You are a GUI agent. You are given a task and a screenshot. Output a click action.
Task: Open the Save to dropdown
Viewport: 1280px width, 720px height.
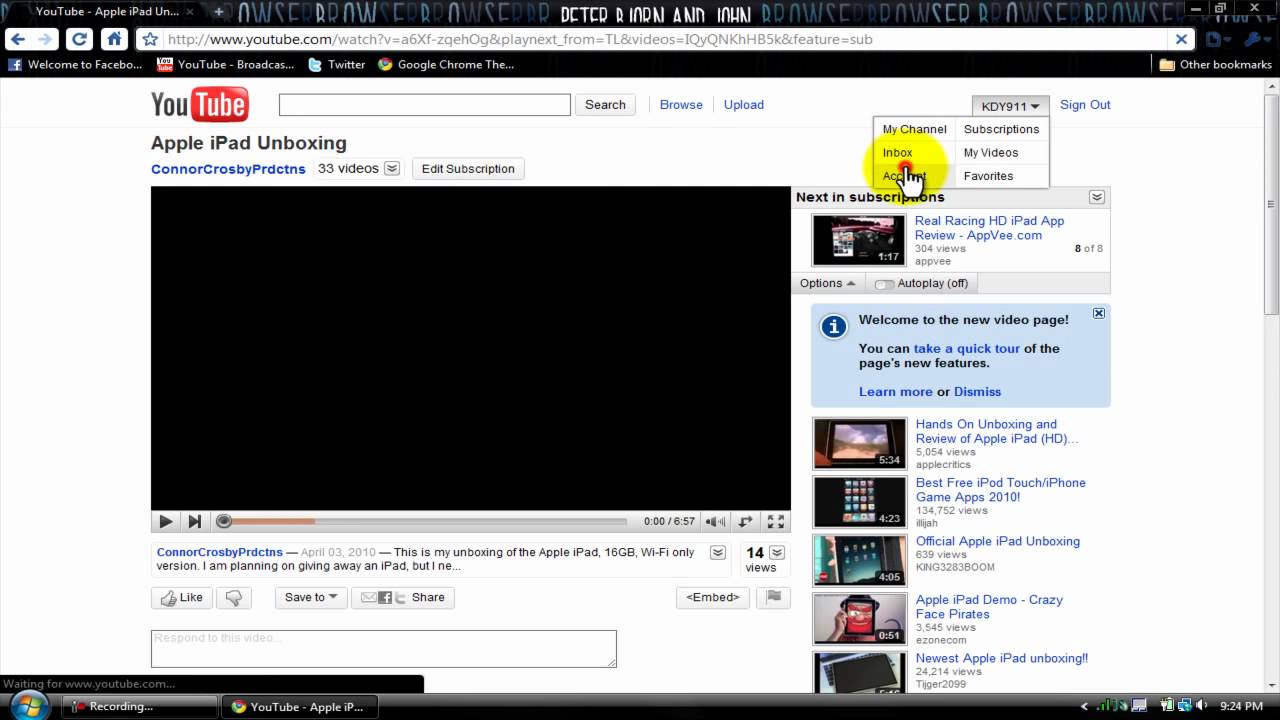(310, 598)
